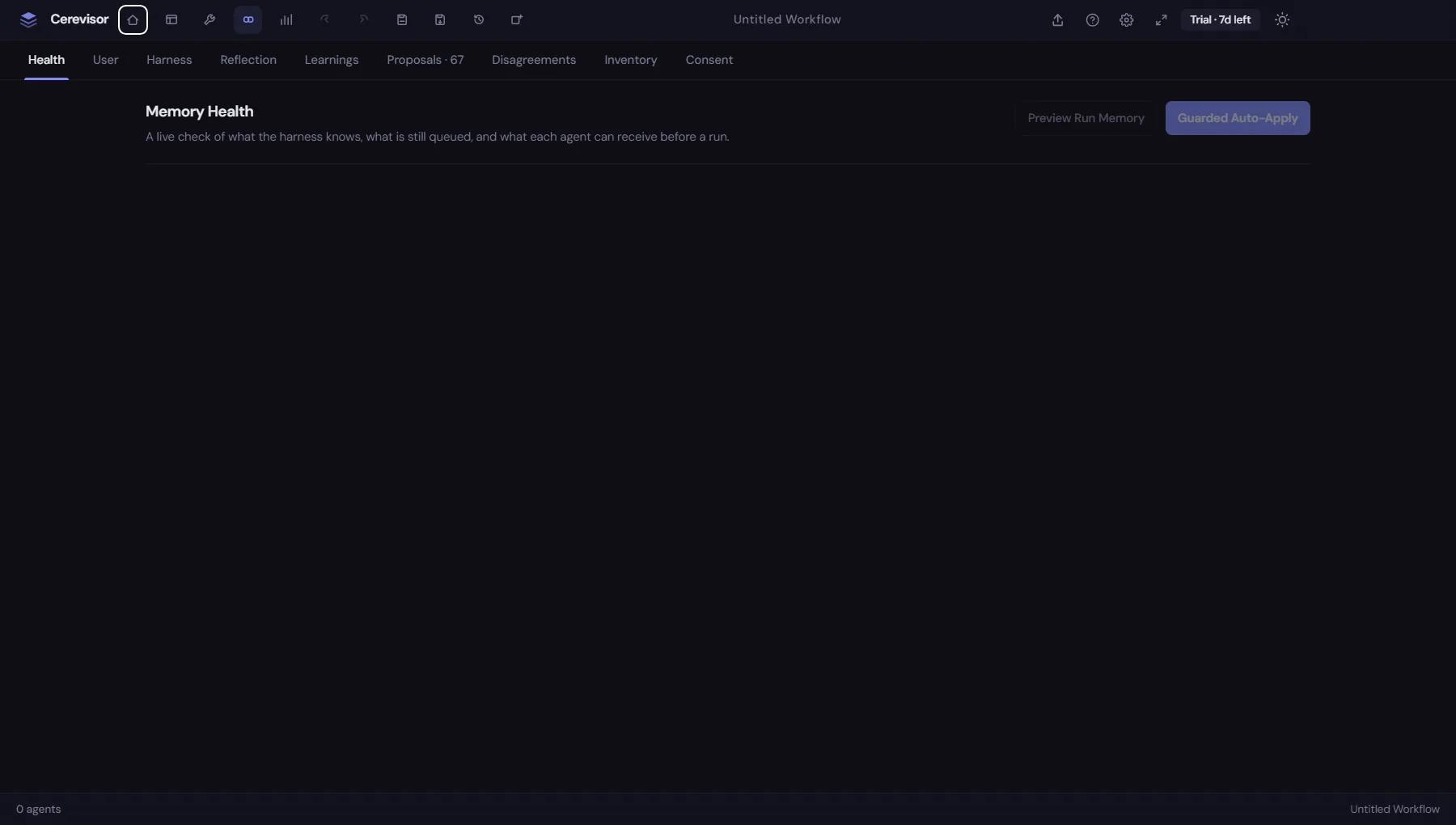Viewport: 1456px width, 825px height.
Task: Open the Reflection tab
Action: [248, 60]
